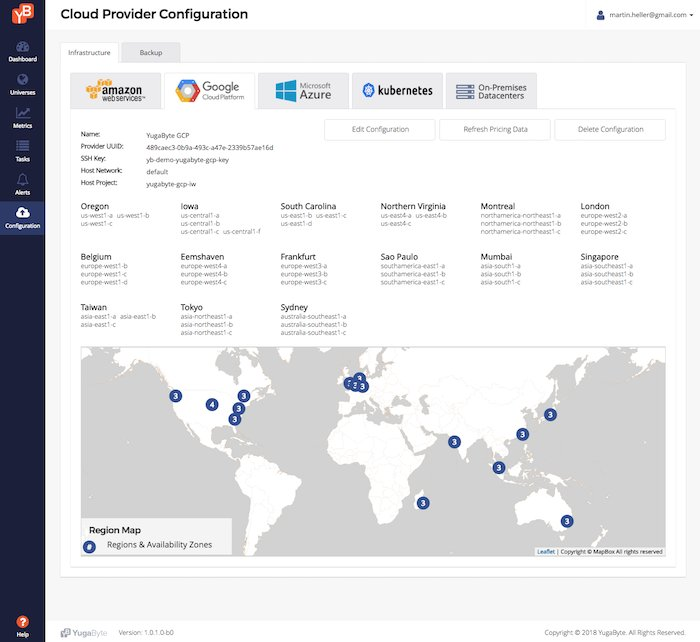Select the Amazon Web Services provider tab

tap(116, 91)
